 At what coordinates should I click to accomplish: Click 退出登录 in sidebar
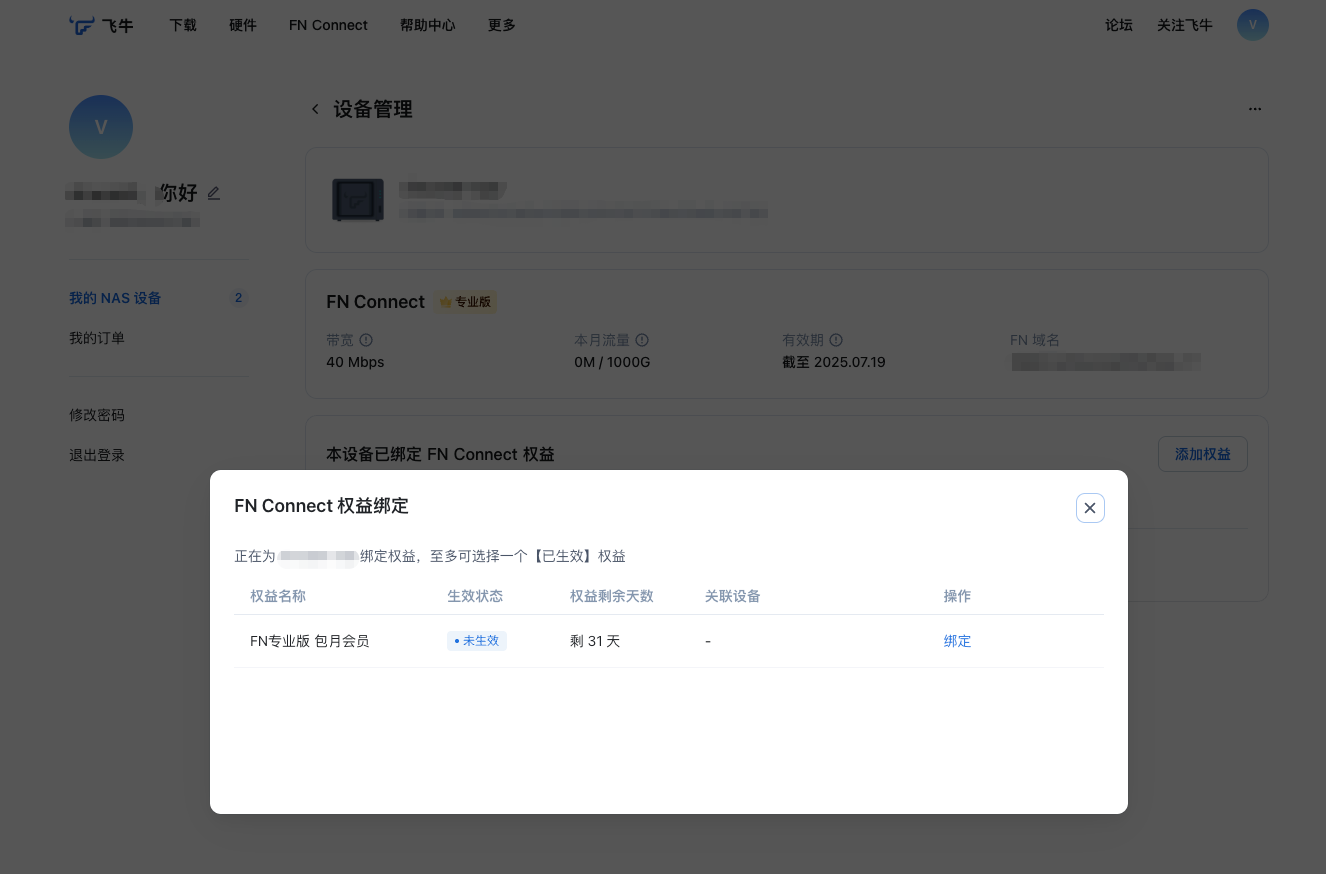[x=97, y=455]
